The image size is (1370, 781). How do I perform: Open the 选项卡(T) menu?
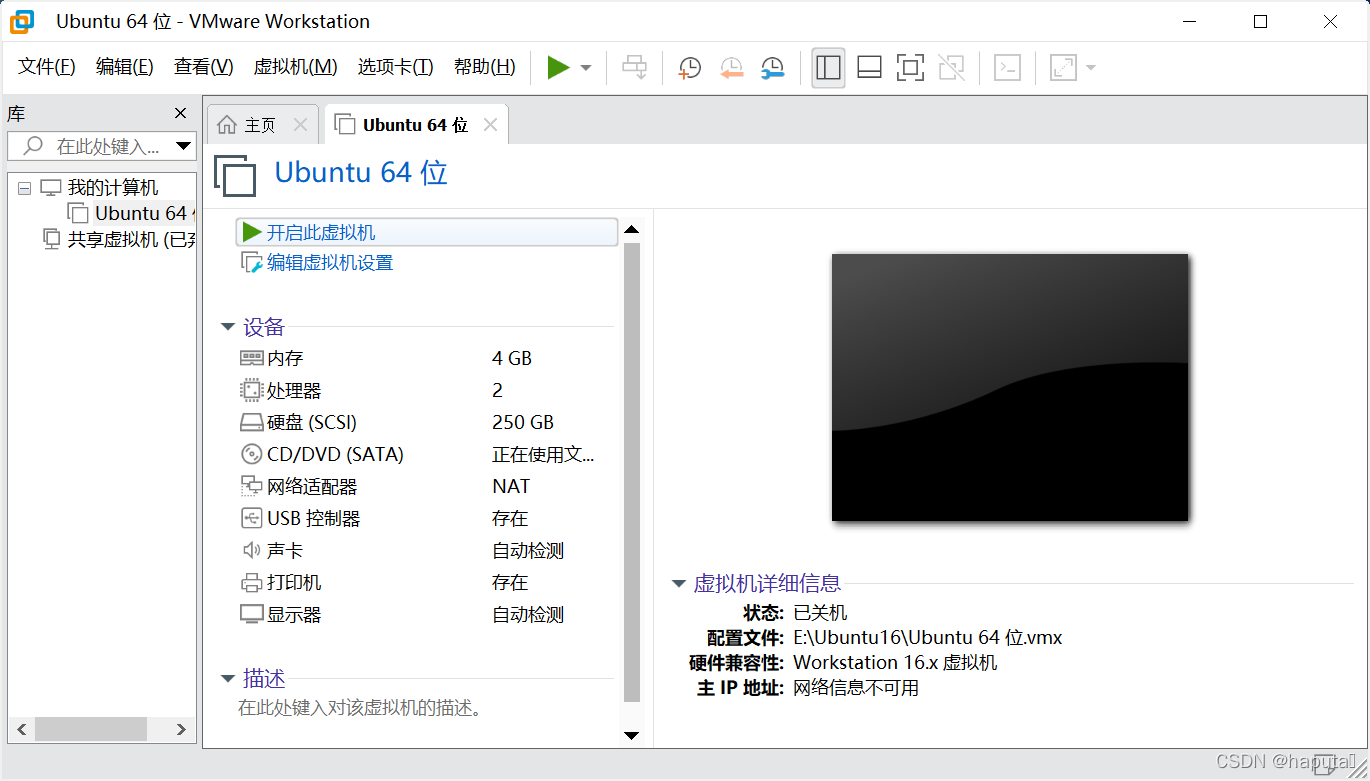396,67
